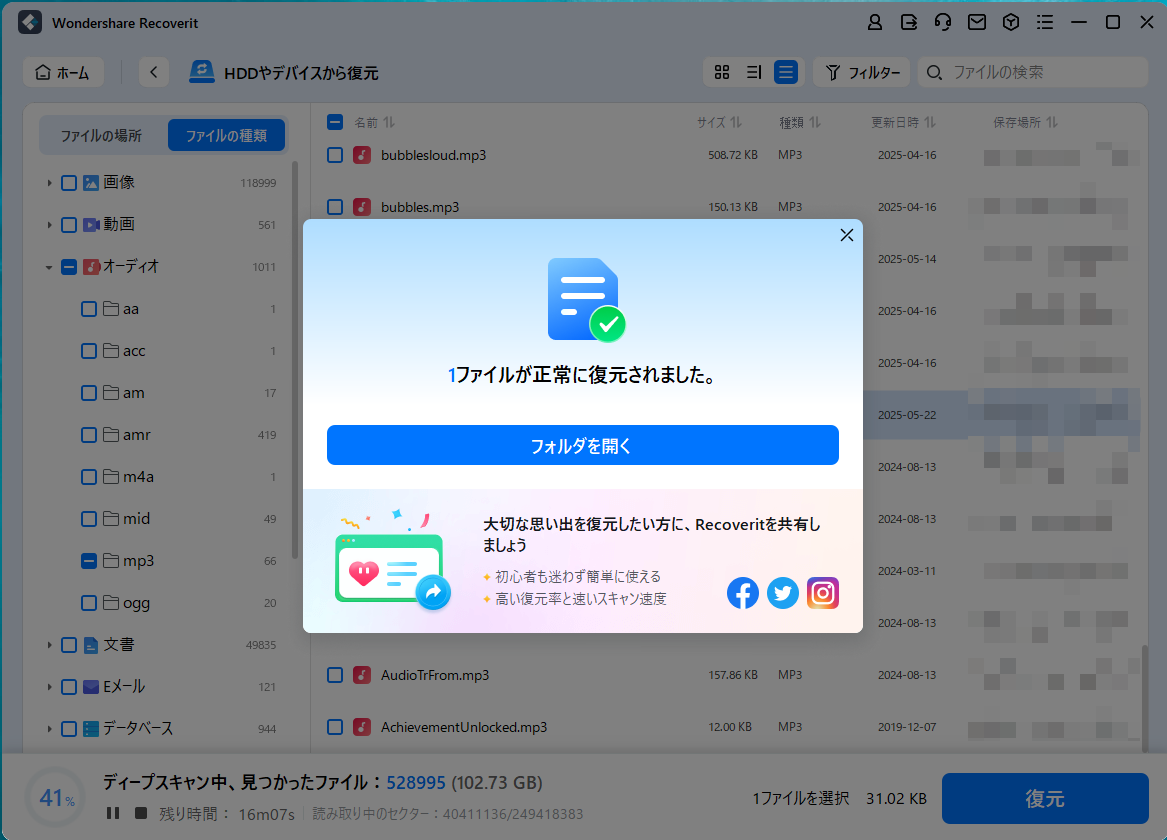
Task: Switch to ファイルの種類 tab
Action: 226,135
